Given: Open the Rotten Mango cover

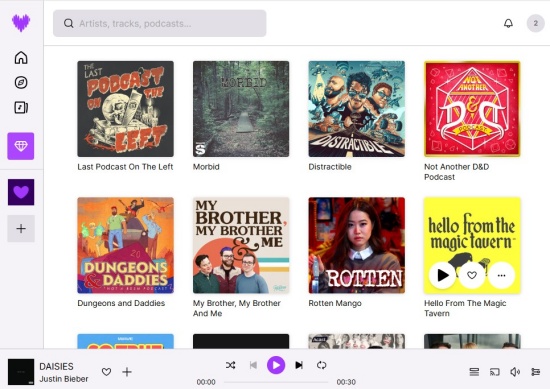Looking at the screenshot, I should 356,245.
